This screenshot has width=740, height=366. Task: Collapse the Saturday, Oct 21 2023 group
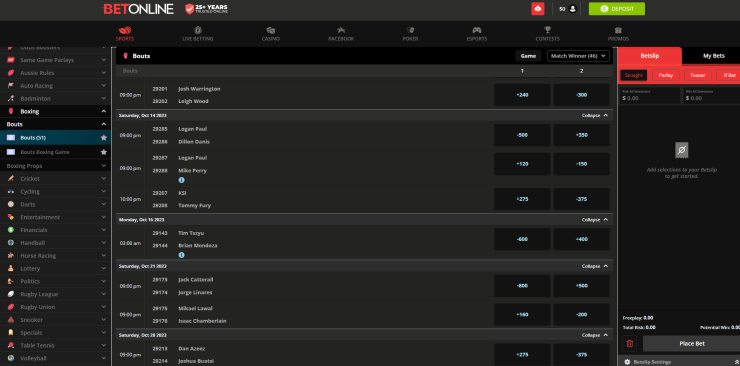pyautogui.click(x=595, y=266)
